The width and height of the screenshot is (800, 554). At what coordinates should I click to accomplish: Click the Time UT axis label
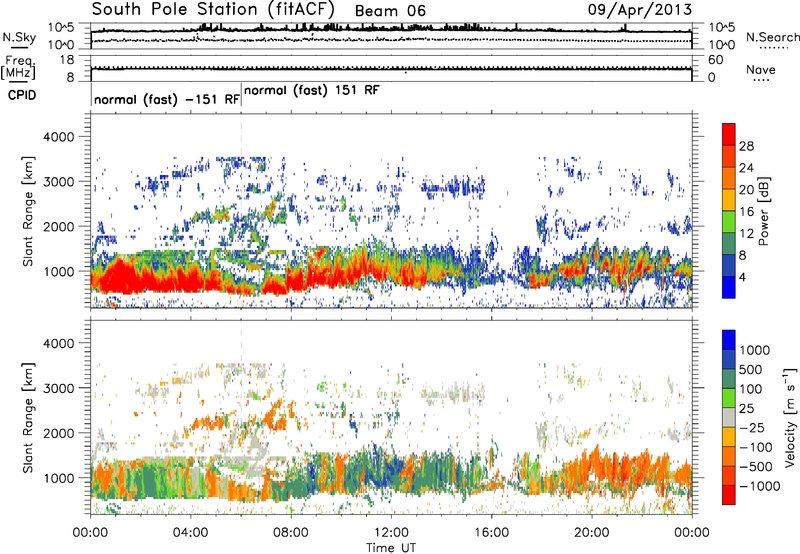click(391, 548)
